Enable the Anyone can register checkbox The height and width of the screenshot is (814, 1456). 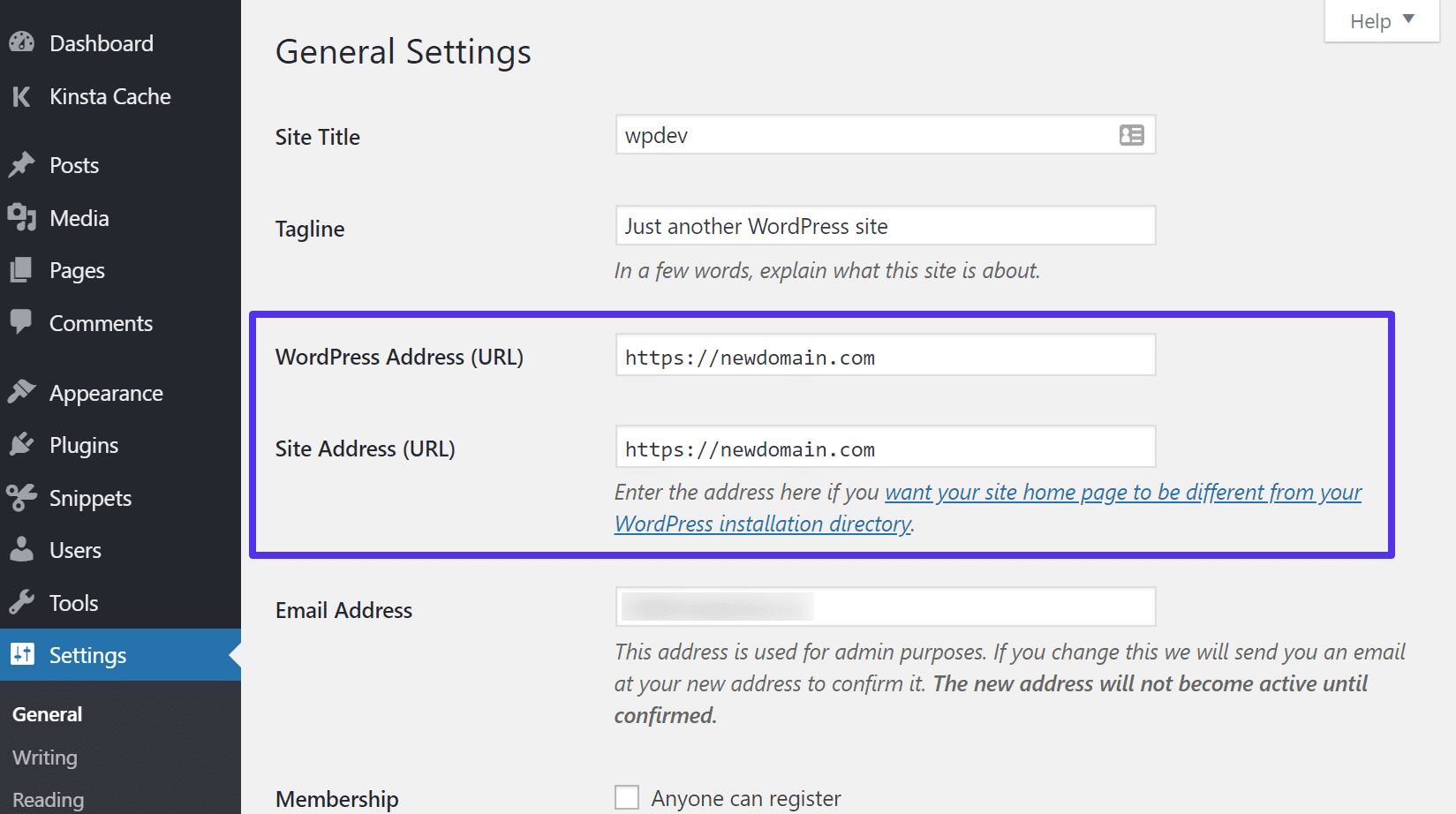(626, 796)
